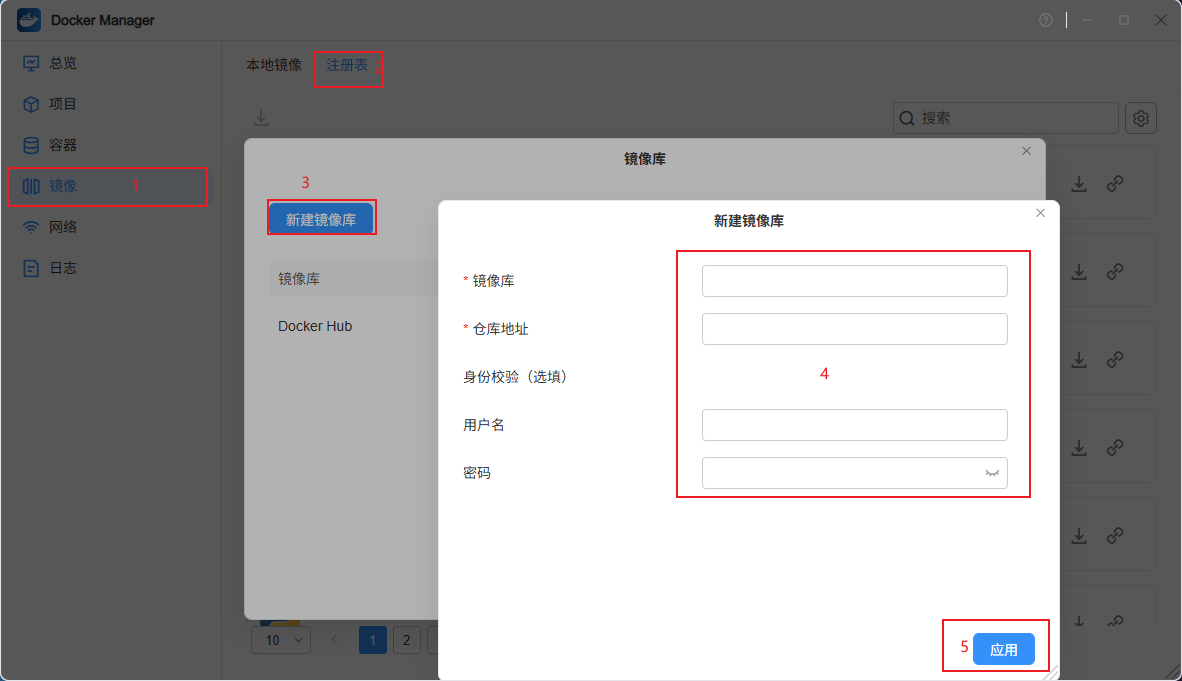
Task: Open the help question mark icon
Action: [1046, 20]
